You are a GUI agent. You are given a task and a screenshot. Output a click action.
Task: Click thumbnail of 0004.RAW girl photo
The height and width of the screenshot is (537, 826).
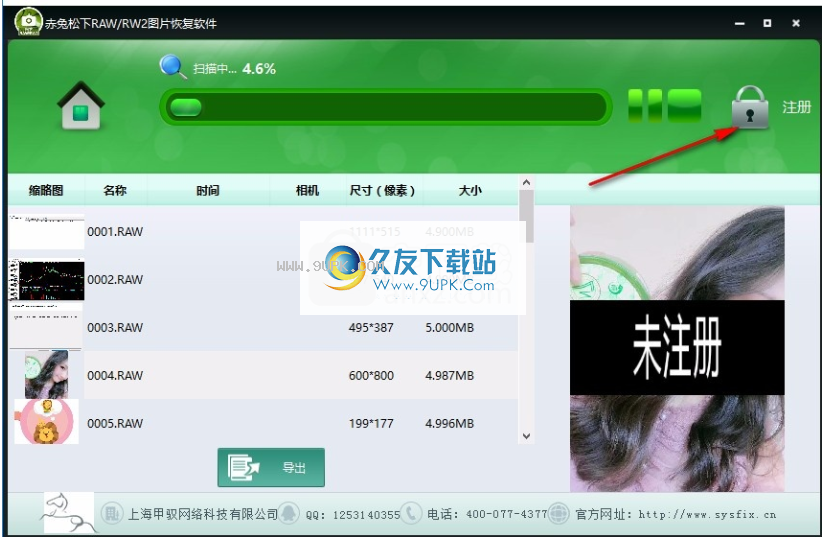pyautogui.click(x=46, y=374)
